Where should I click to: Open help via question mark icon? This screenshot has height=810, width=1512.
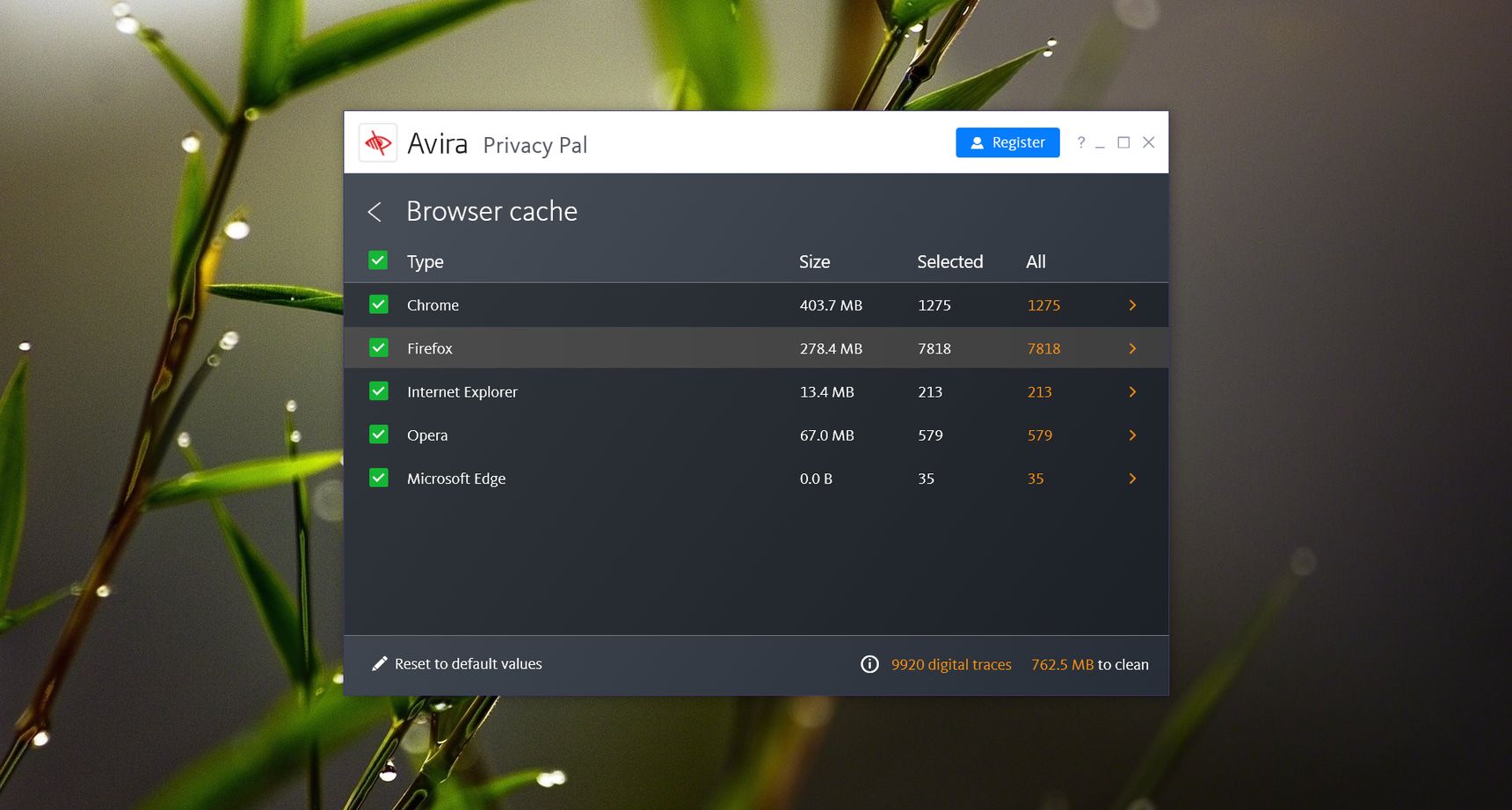1081,142
